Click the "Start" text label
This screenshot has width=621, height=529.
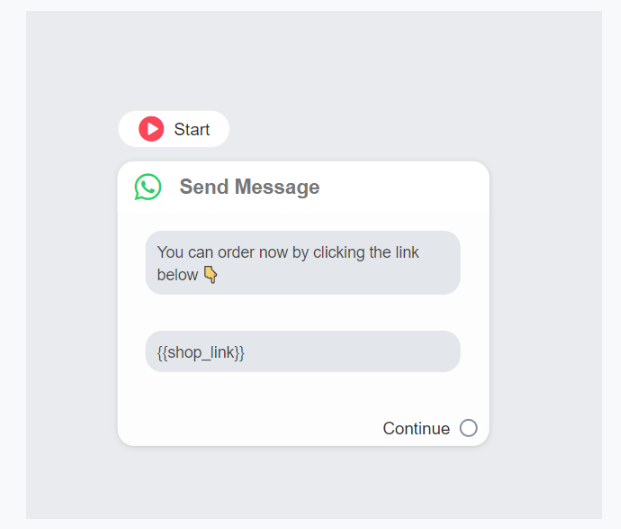(x=192, y=129)
